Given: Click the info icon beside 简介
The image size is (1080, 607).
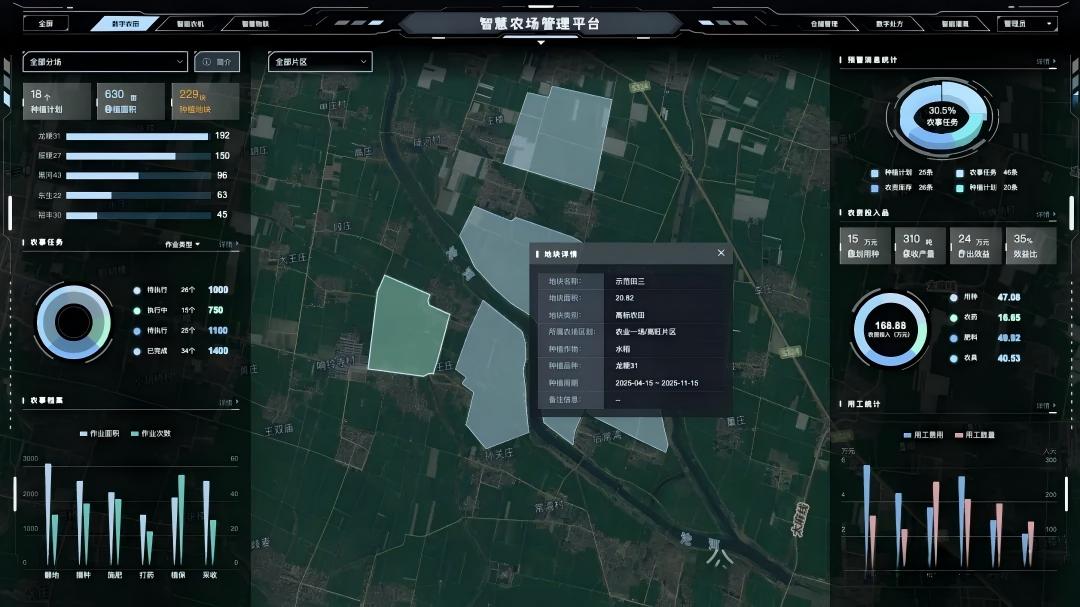Looking at the screenshot, I should 207,62.
